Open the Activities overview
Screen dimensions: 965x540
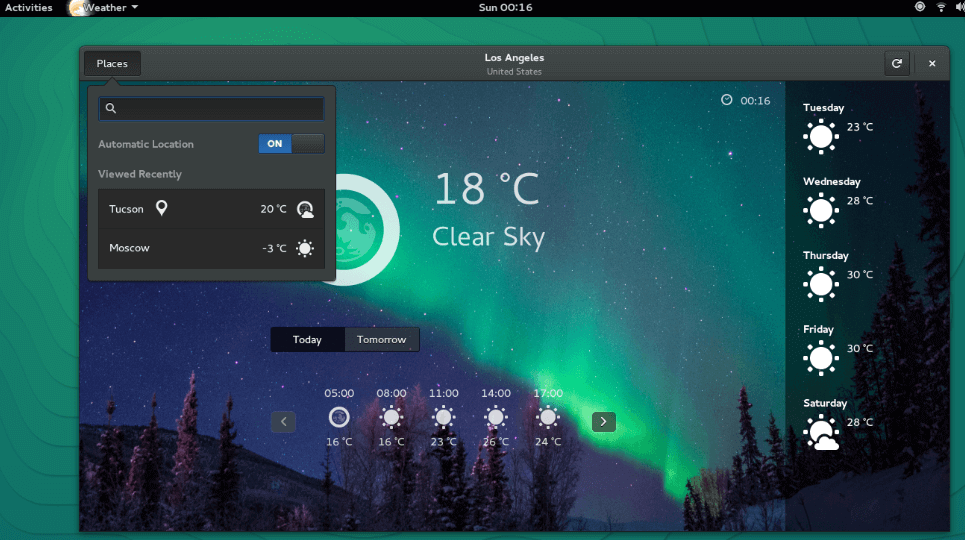(x=28, y=7)
